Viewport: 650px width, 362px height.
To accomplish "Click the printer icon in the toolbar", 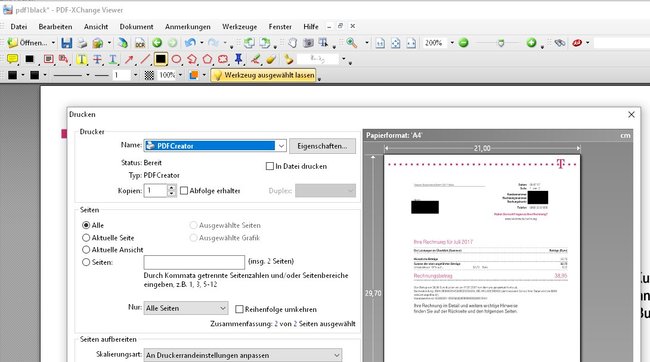I will click(x=82, y=43).
